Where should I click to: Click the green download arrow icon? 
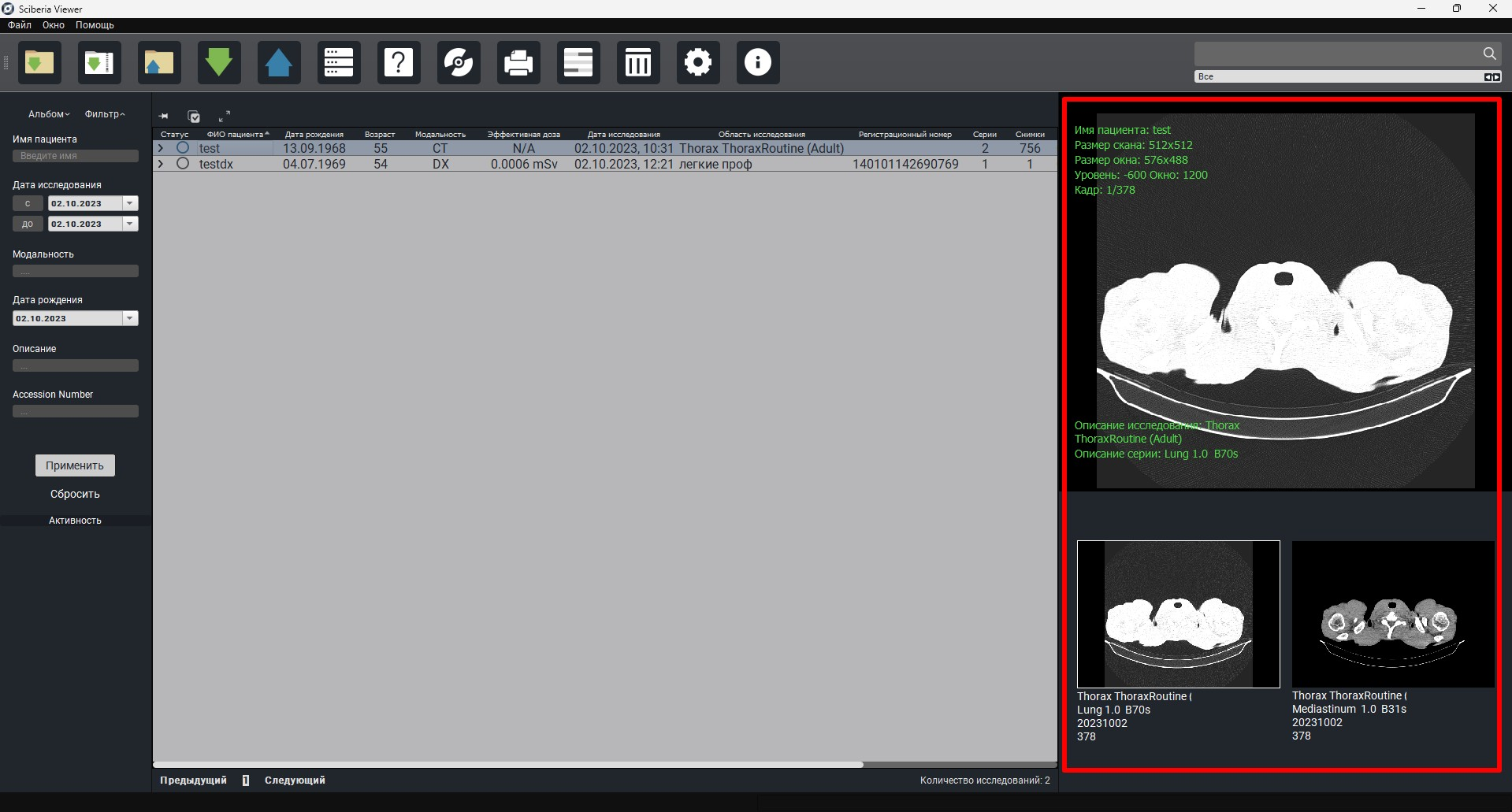pyautogui.click(x=219, y=62)
